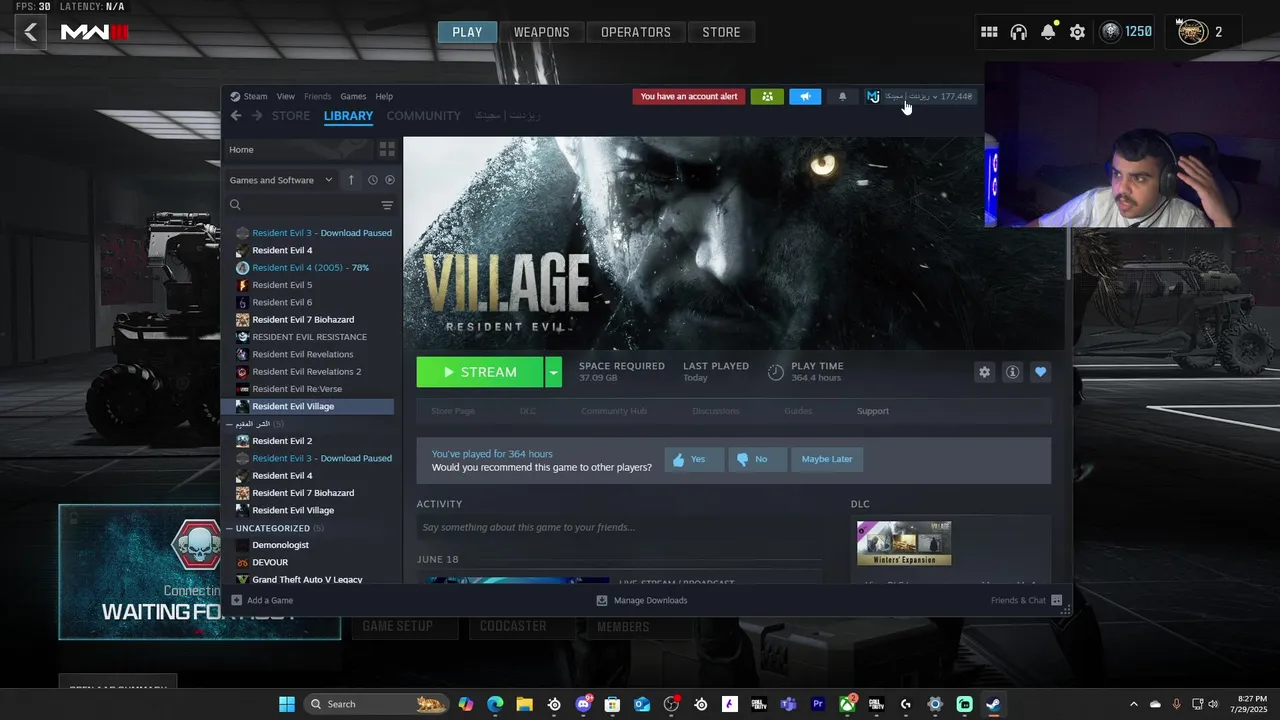
Task: Select the WEAPONS tab in MW3
Action: 541,32
